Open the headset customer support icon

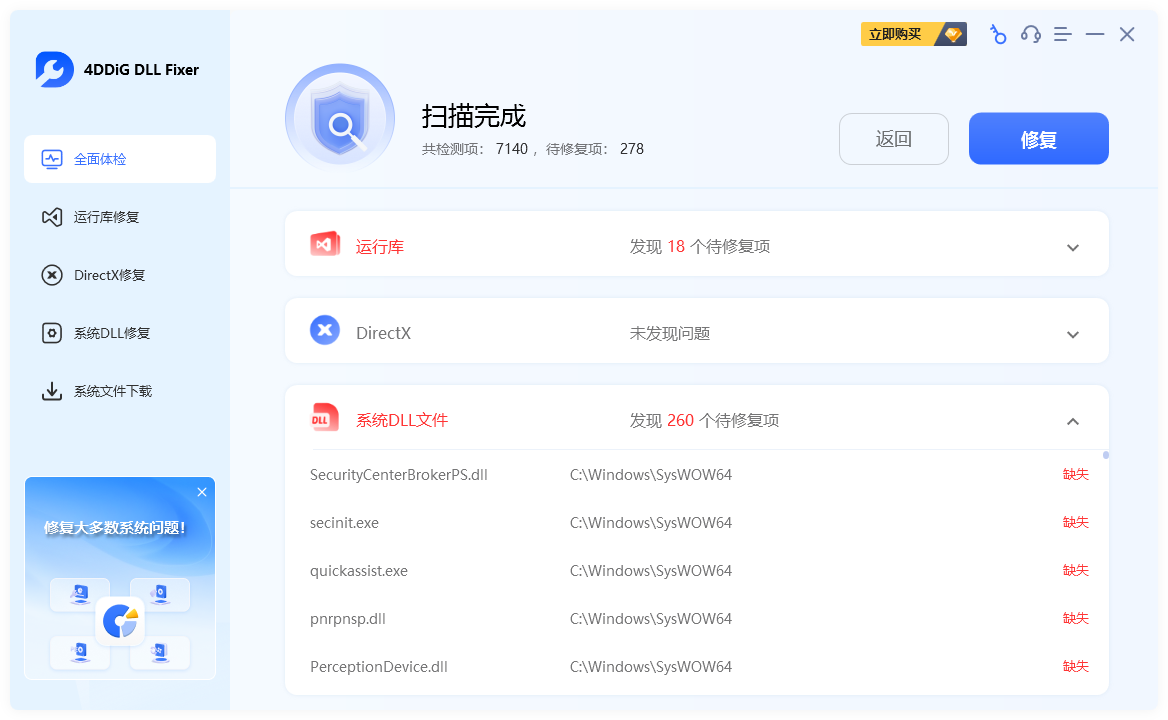[x=1030, y=34]
